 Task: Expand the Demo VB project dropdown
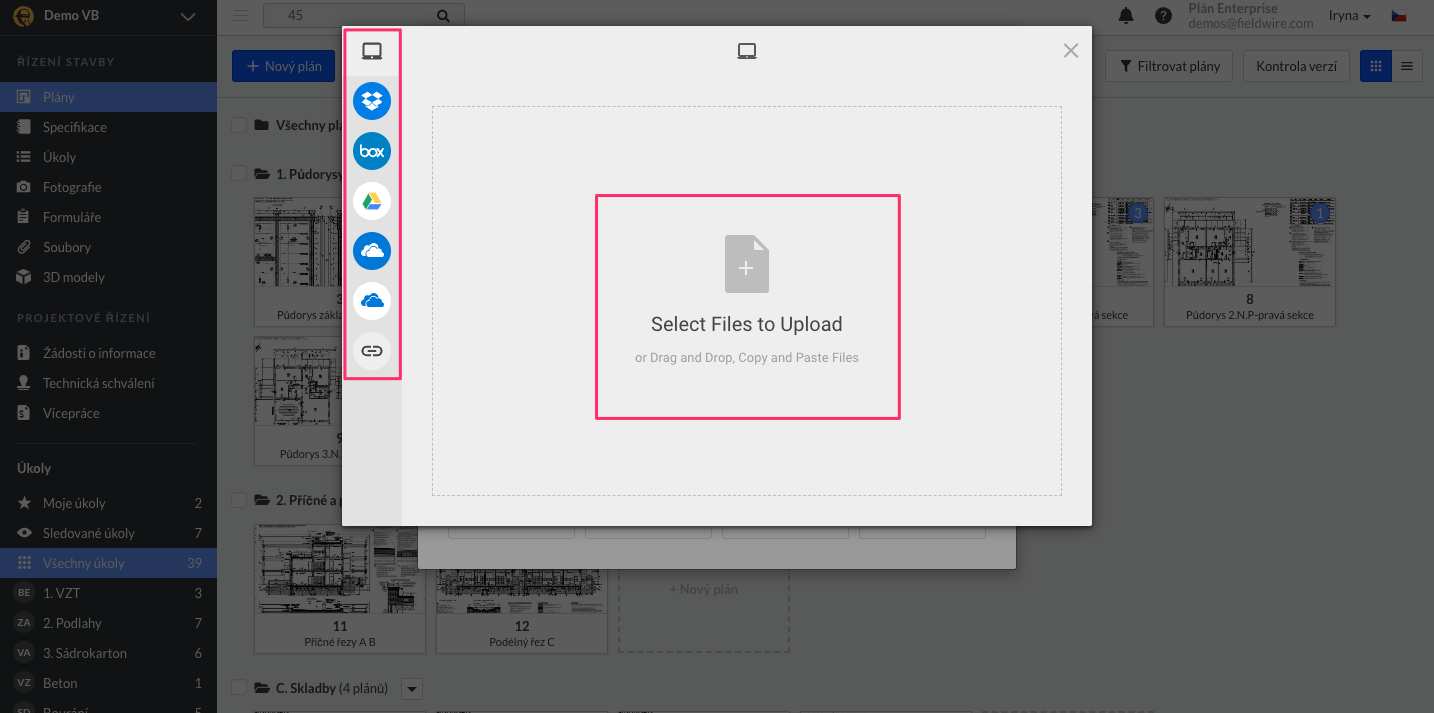point(187,16)
